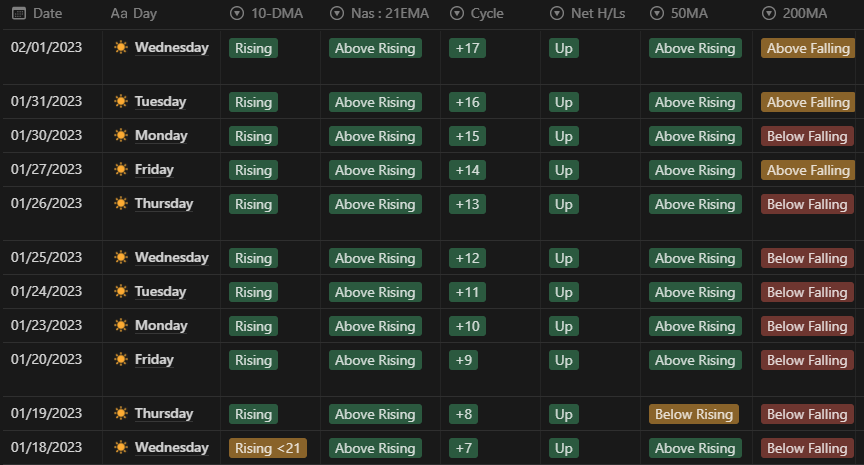The height and width of the screenshot is (465, 864).
Task: Open the Wednesday page for 02/01/2023
Action: [x=172, y=48]
